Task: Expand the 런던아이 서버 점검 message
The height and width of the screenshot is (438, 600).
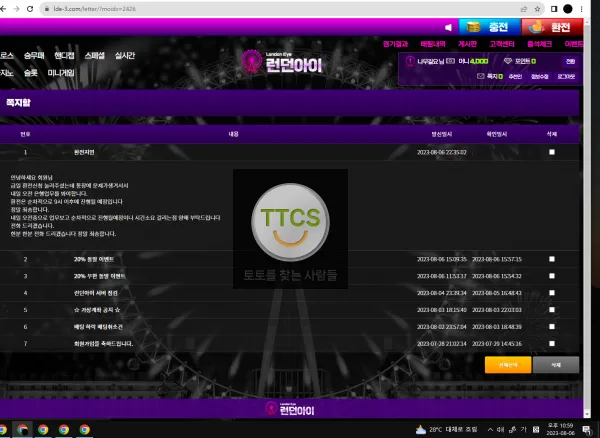Action: (96, 293)
